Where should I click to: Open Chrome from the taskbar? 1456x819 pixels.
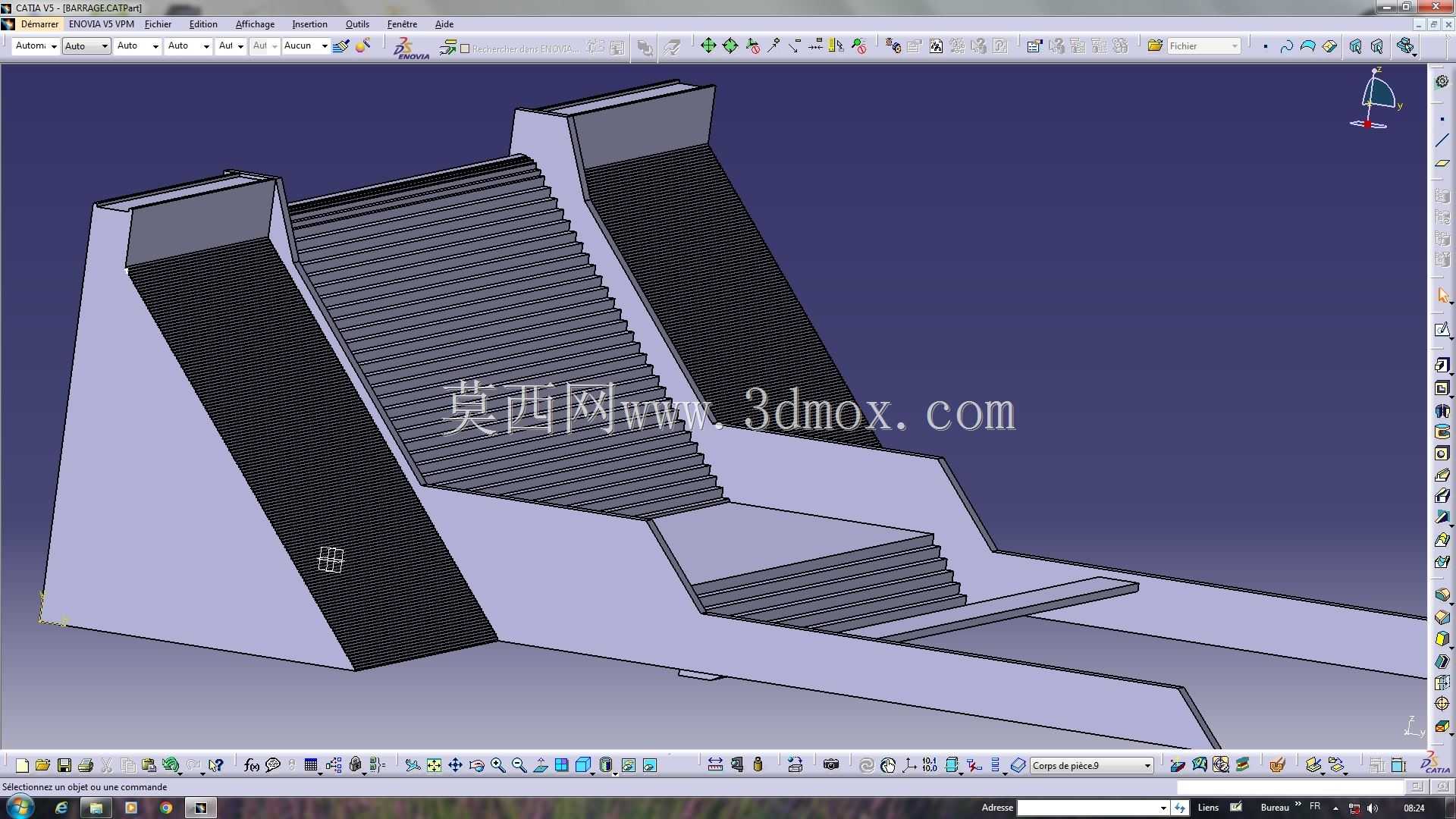click(x=166, y=808)
